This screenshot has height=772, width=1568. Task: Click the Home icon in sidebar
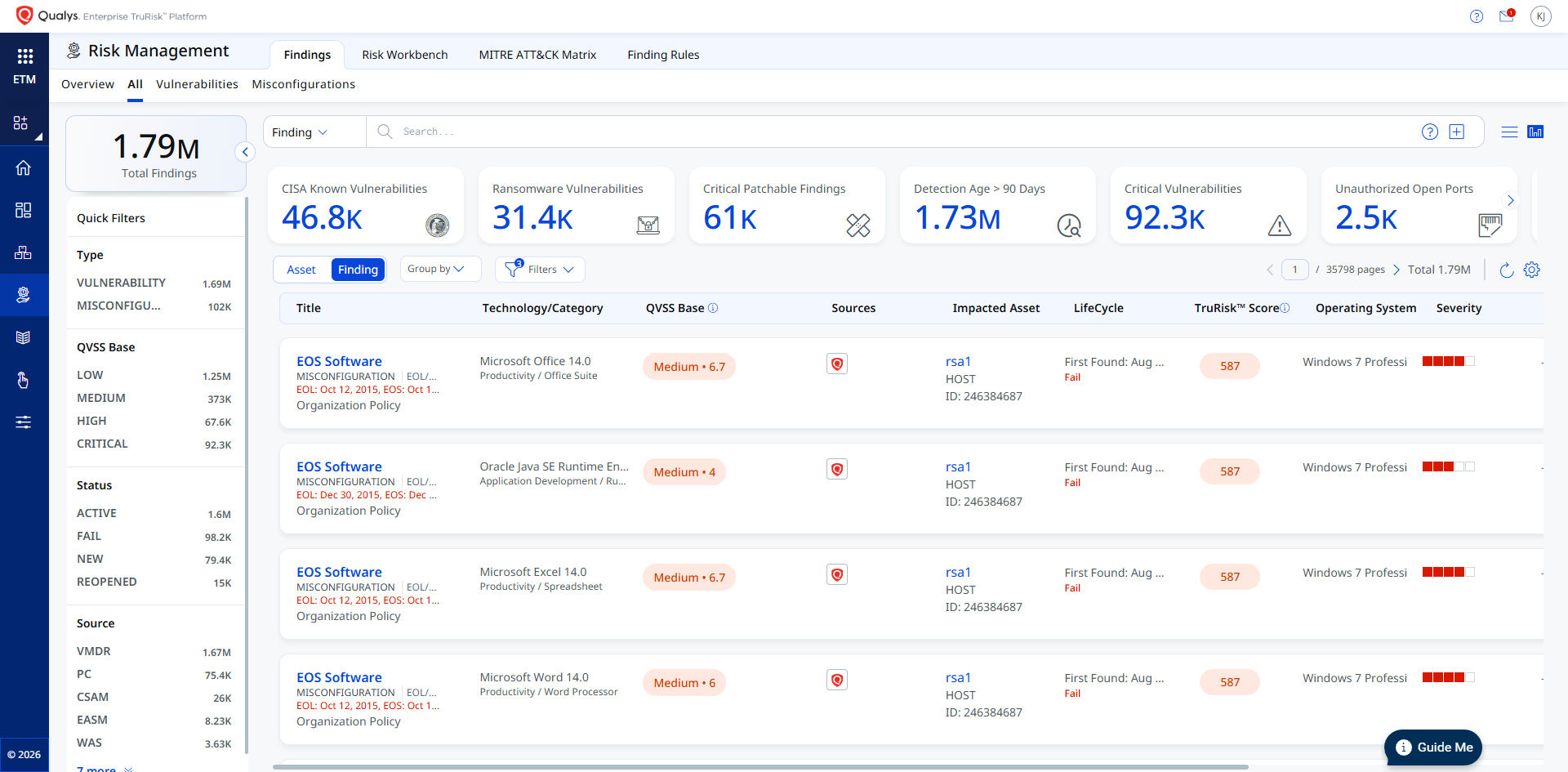(24, 168)
